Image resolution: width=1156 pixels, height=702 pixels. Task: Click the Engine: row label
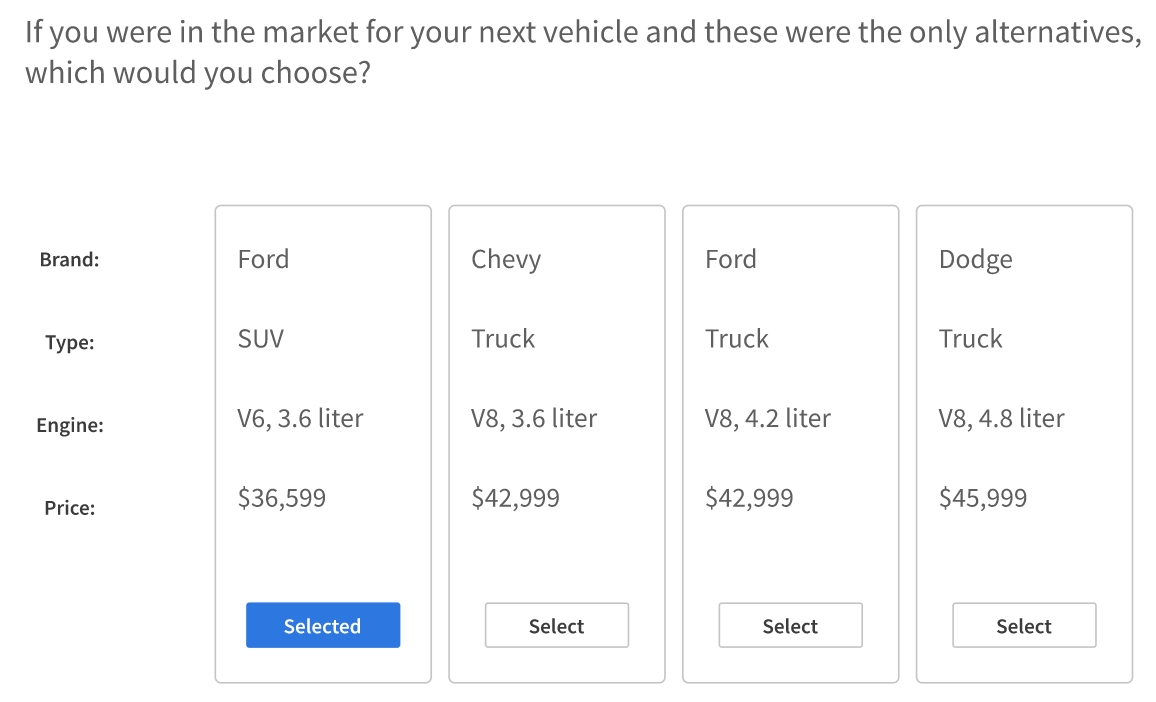[69, 425]
